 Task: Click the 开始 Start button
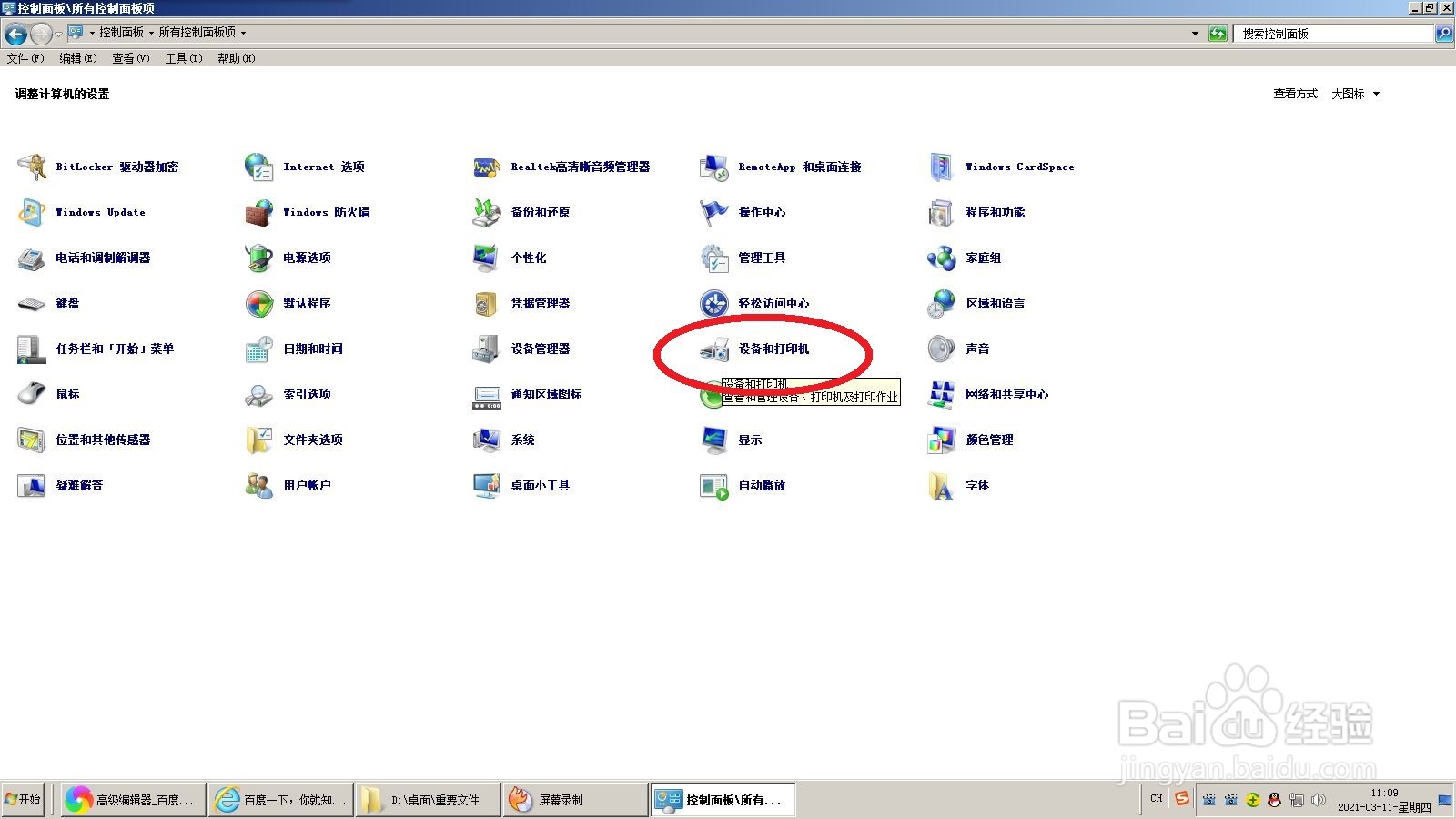23,800
